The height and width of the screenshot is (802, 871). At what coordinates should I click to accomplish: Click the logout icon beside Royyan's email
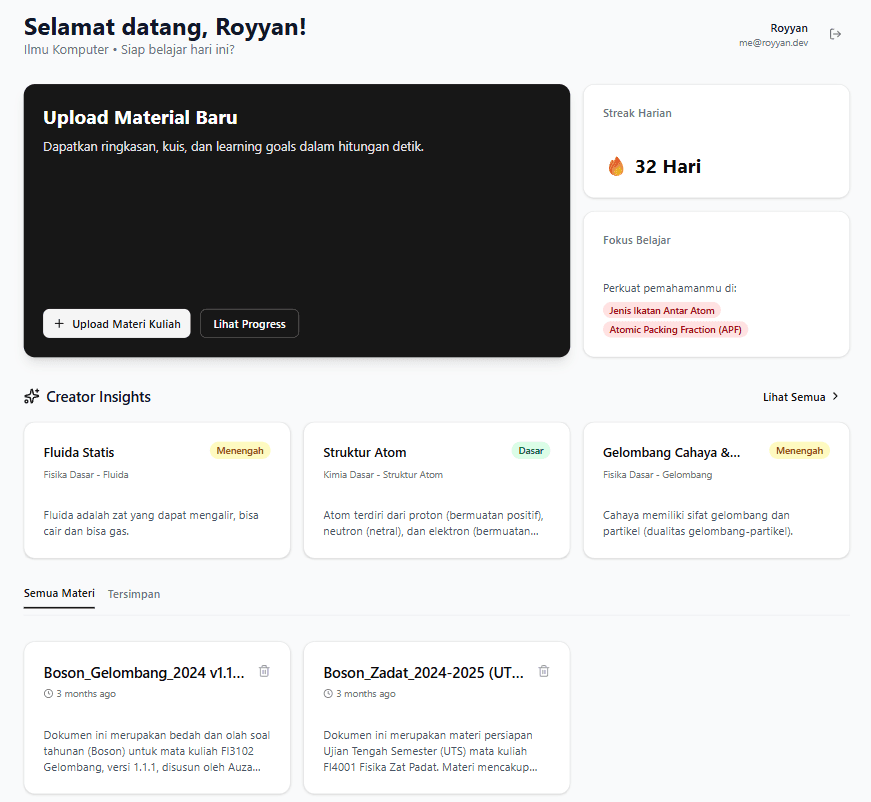tap(836, 34)
